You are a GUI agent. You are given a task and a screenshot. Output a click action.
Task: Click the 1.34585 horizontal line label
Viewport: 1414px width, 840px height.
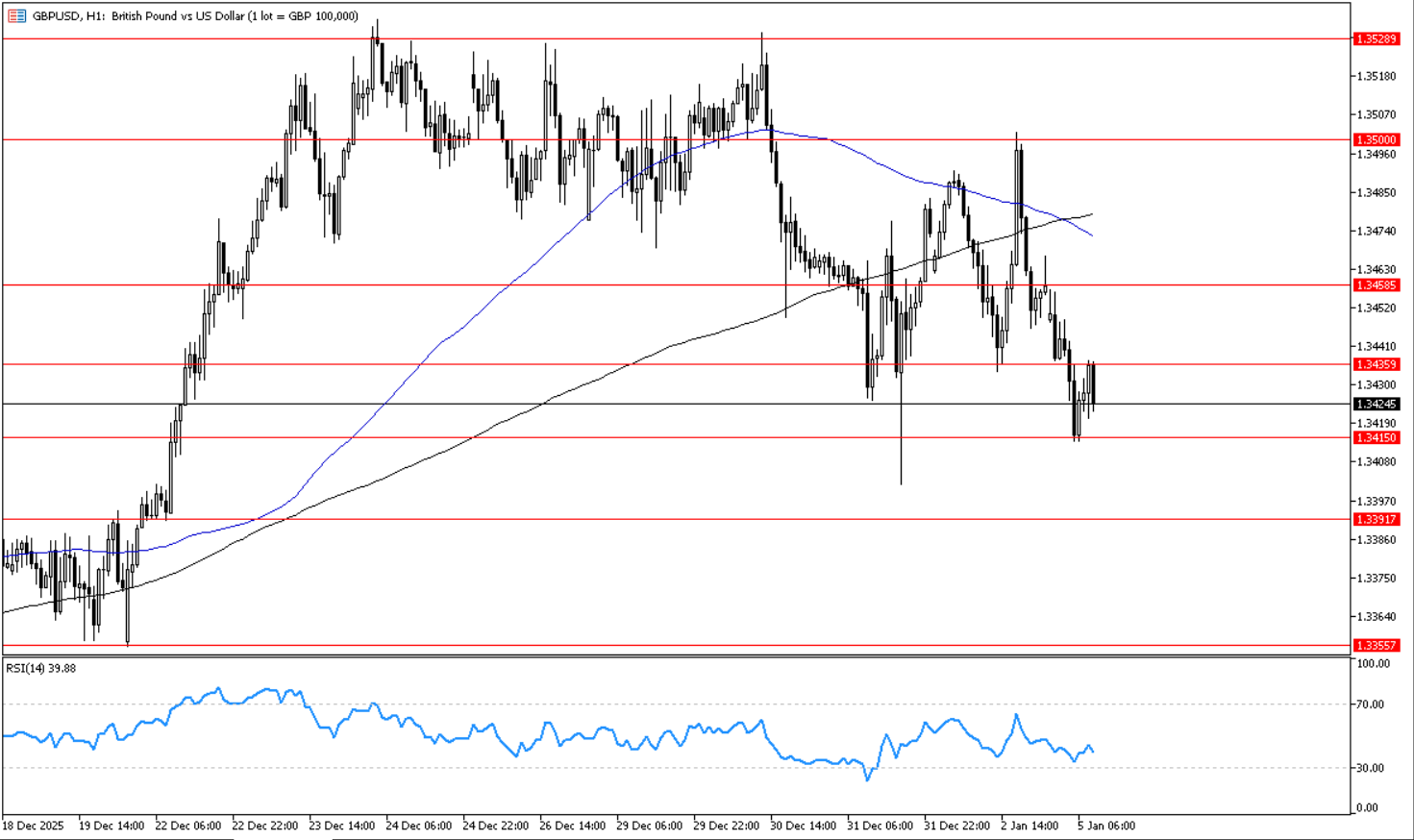1377,285
